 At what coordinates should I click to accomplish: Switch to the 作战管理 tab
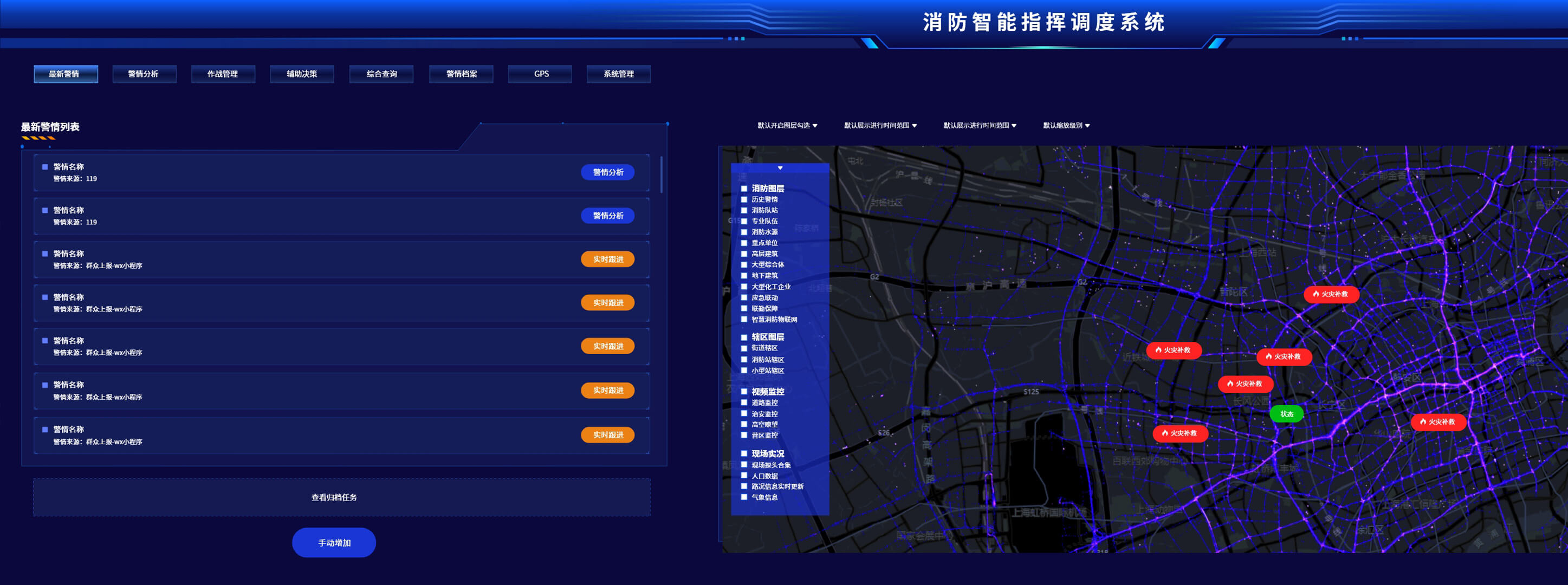[223, 74]
